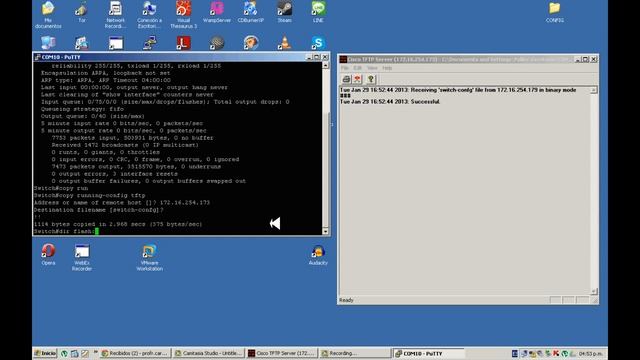Click the 'Ready' status bar text
Screen dimensions: 640x360
pos(346,300)
